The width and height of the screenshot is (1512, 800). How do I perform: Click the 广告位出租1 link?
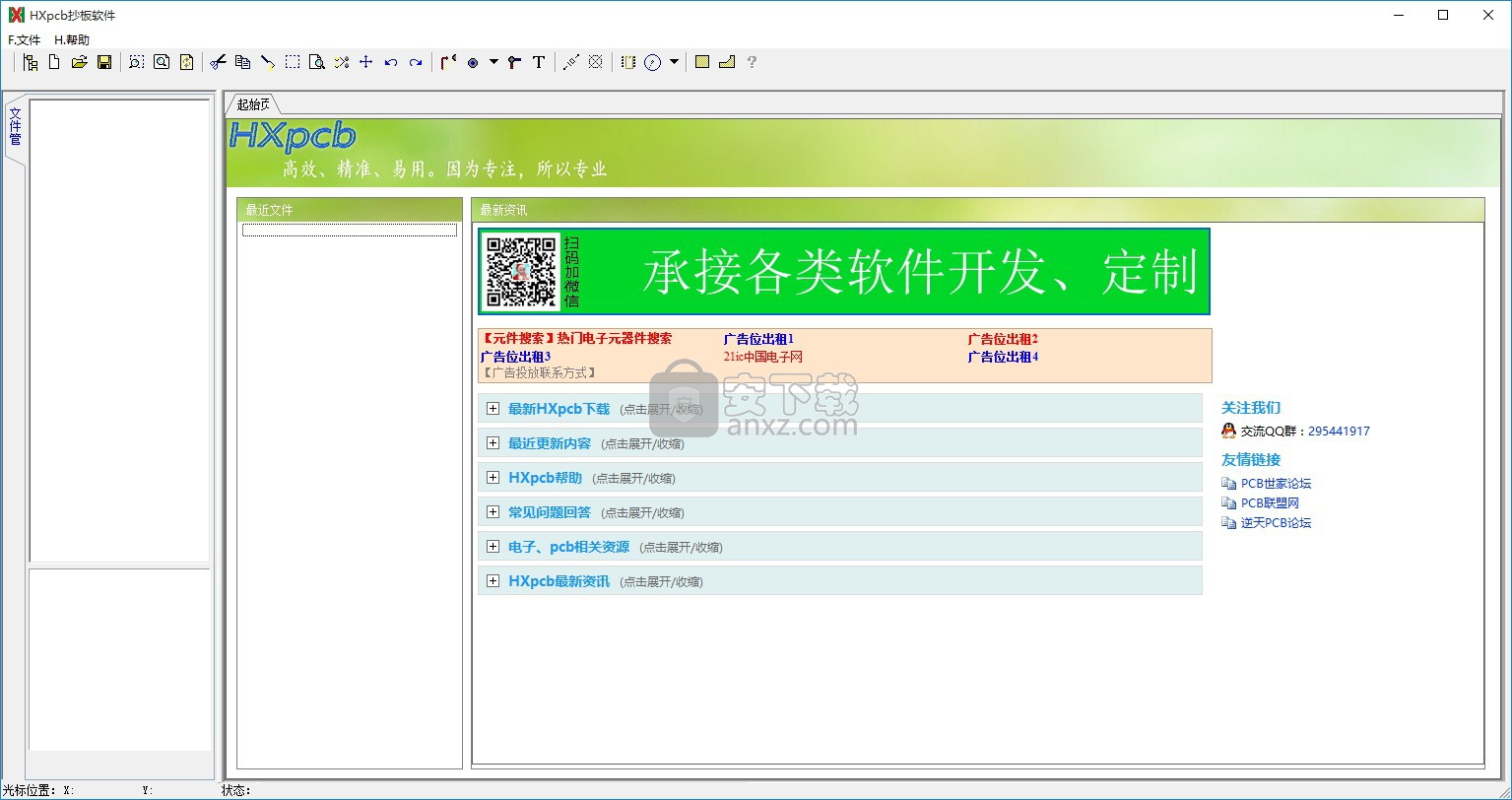[x=758, y=339]
